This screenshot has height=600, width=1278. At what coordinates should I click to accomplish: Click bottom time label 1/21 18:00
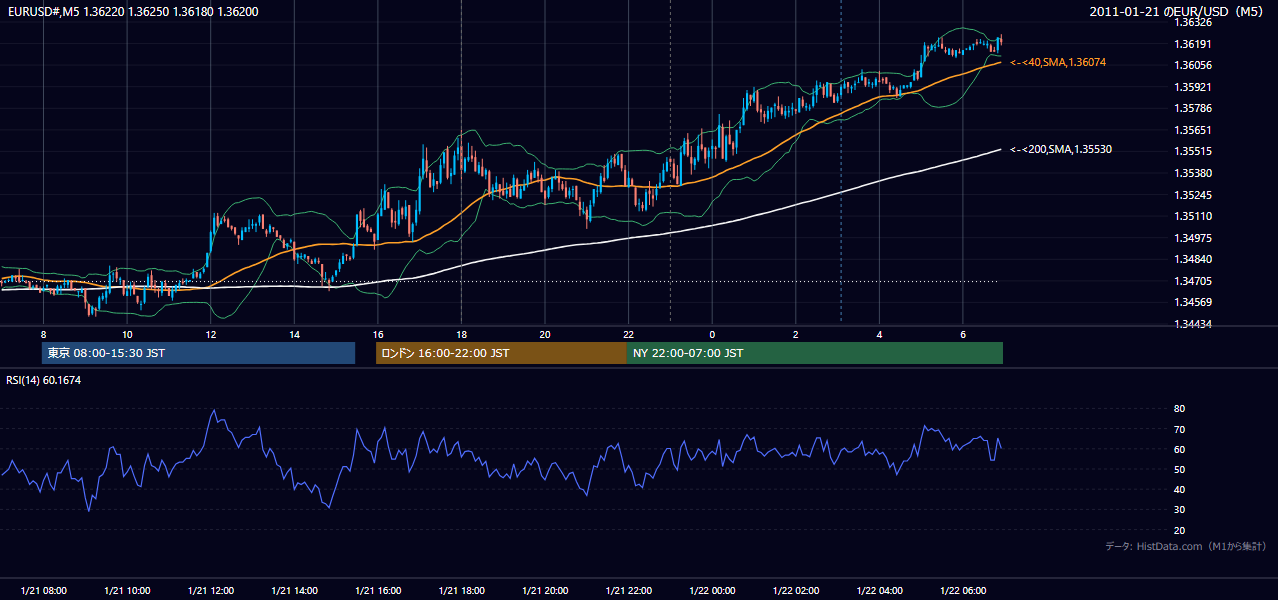click(x=461, y=591)
